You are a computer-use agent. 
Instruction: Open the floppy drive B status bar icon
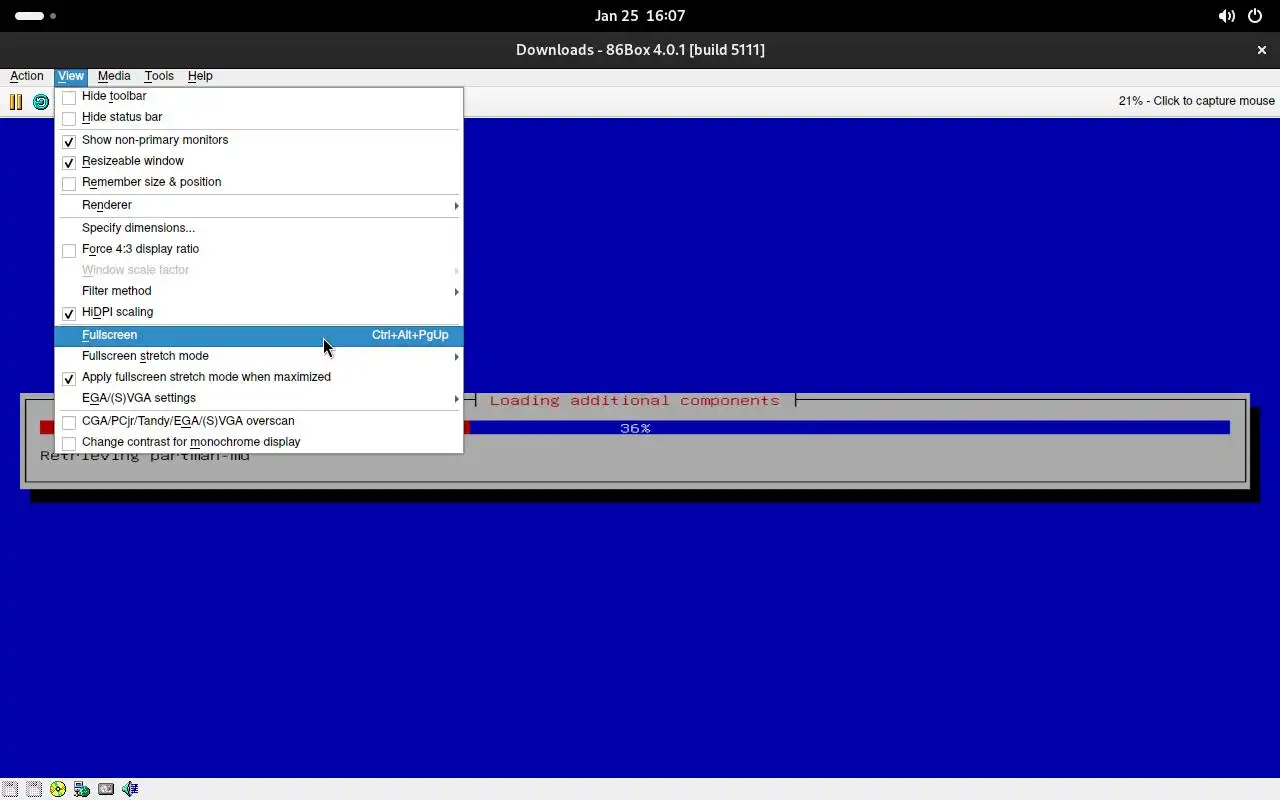tap(34, 789)
